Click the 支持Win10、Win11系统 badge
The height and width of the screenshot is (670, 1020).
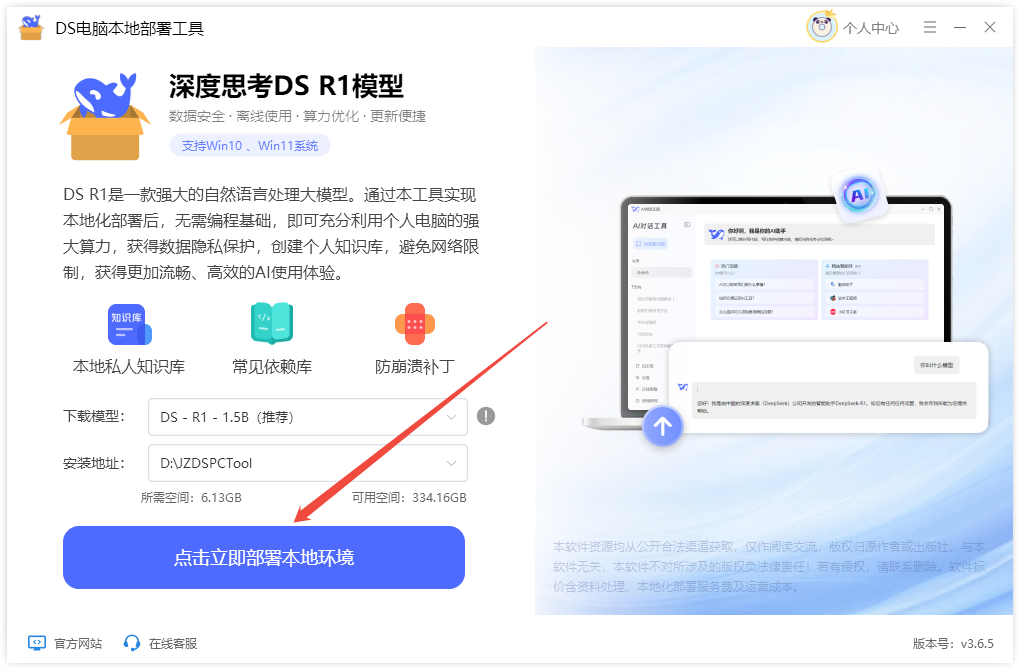tap(250, 146)
